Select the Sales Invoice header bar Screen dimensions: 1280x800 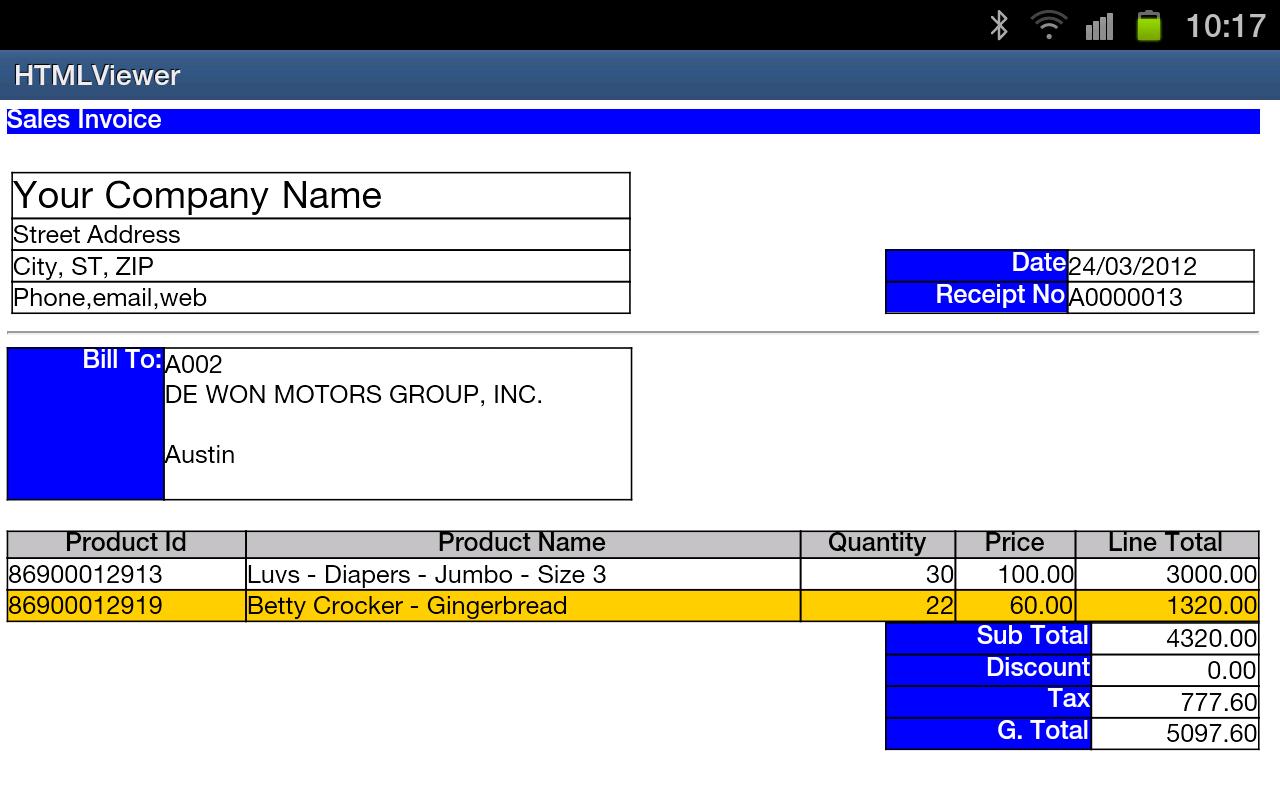point(633,120)
